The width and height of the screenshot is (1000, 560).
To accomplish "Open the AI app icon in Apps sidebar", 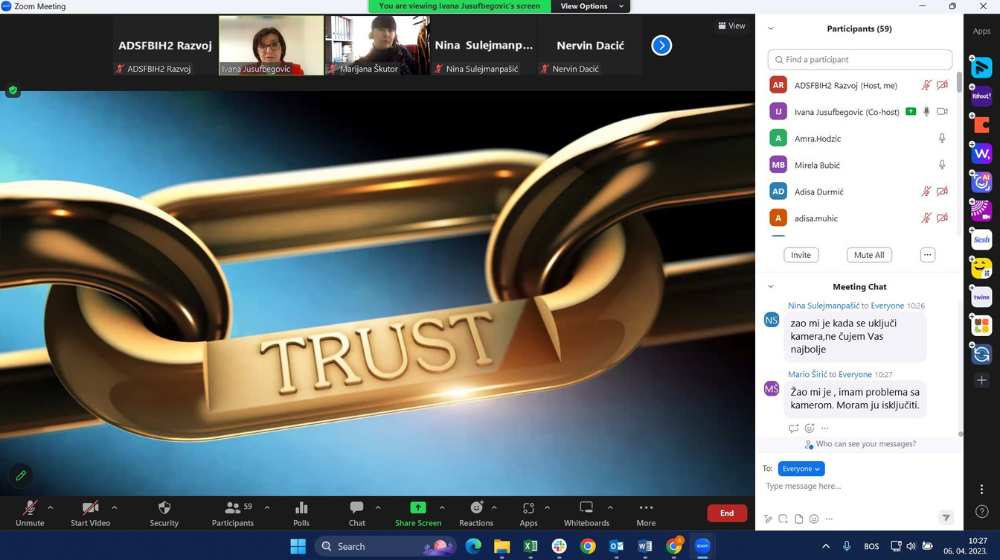I will pyautogui.click(x=981, y=182).
